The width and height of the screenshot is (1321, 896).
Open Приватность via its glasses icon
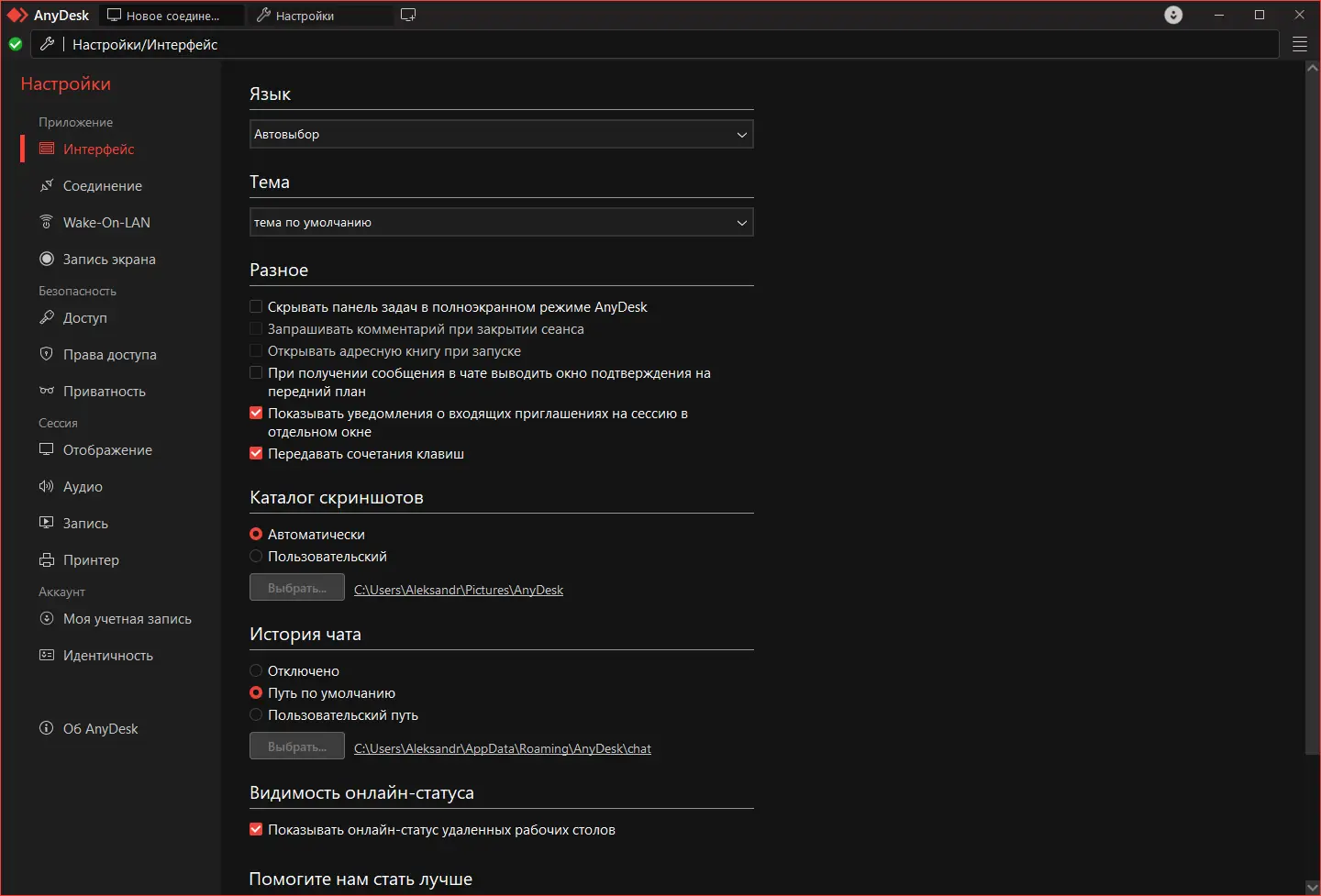pyautogui.click(x=47, y=391)
